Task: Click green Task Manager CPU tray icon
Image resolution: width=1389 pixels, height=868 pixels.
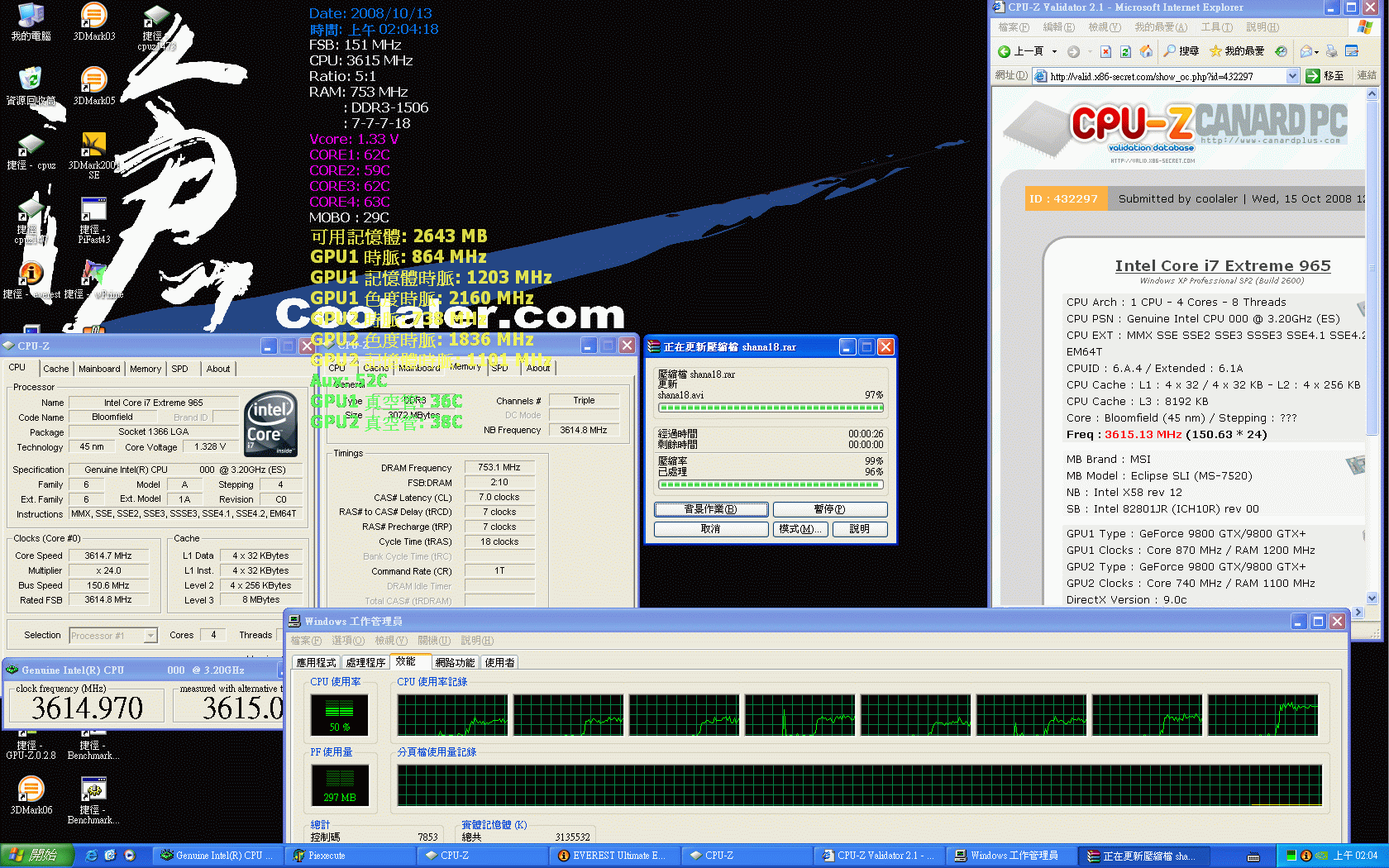Action: (1291, 856)
